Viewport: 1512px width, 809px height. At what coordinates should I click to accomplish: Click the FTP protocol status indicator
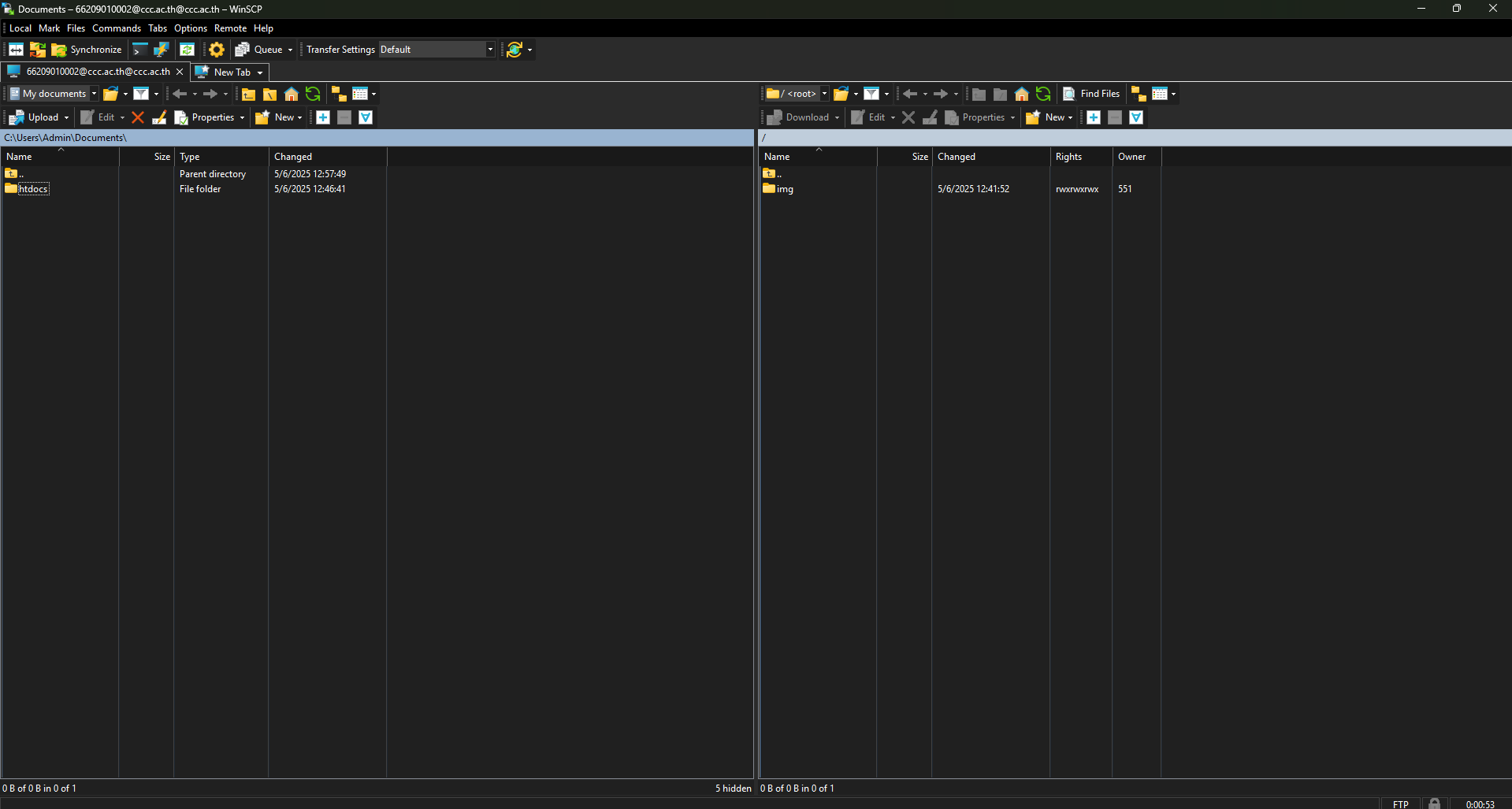[1400, 804]
